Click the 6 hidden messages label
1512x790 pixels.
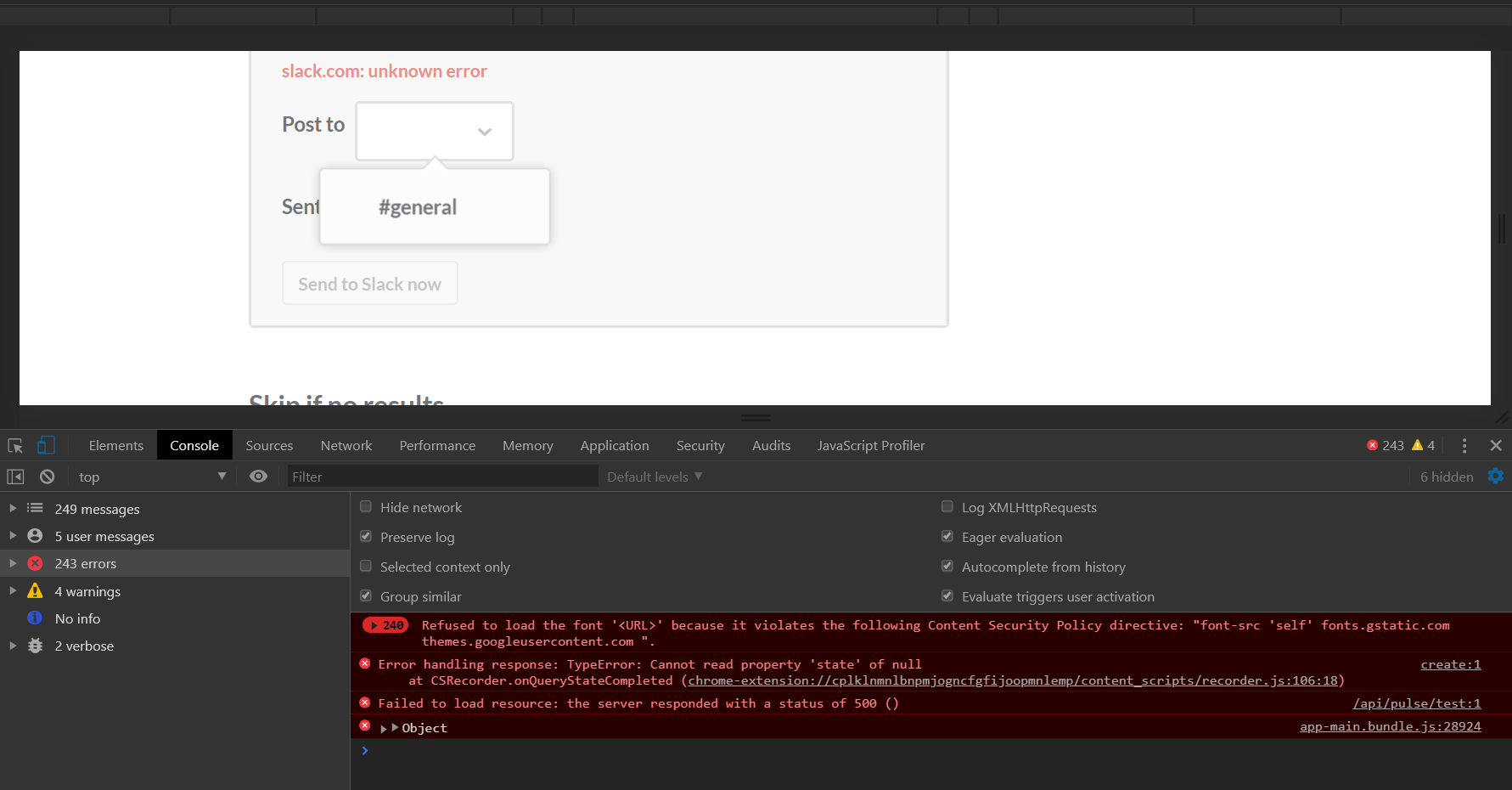(1447, 477)
